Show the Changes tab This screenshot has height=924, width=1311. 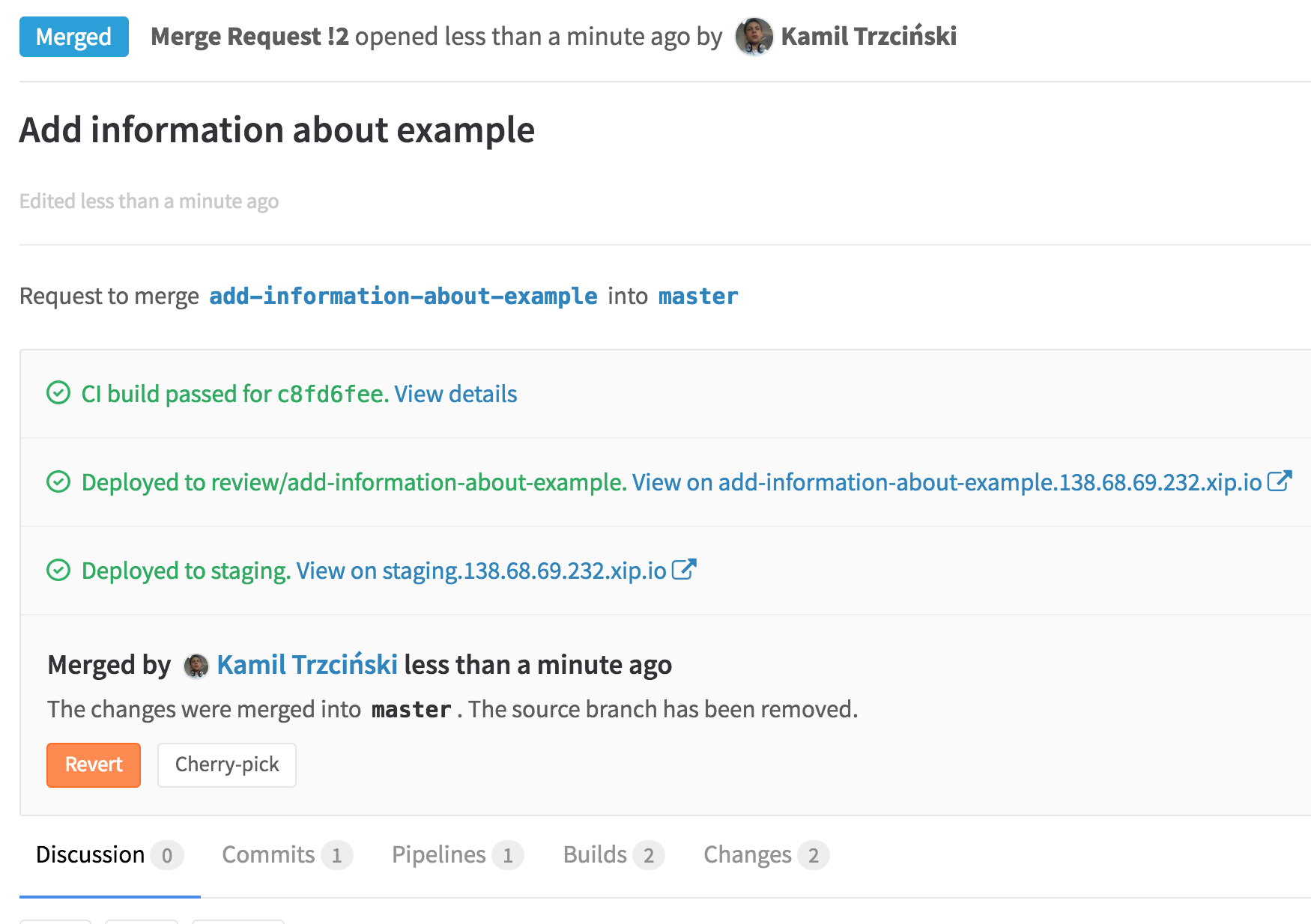747,854
